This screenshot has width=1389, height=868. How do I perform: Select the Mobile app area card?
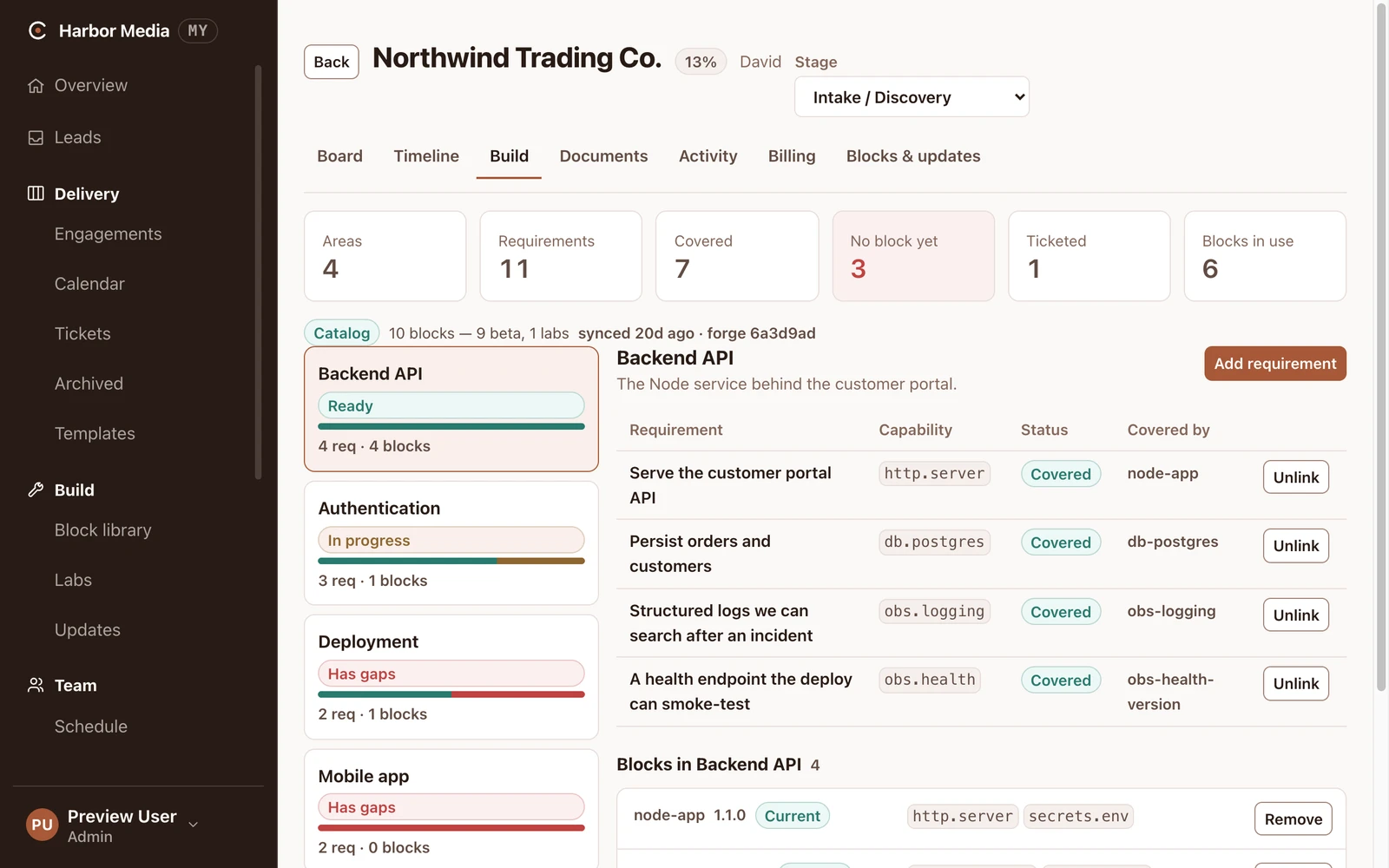[x=451, y=809]
